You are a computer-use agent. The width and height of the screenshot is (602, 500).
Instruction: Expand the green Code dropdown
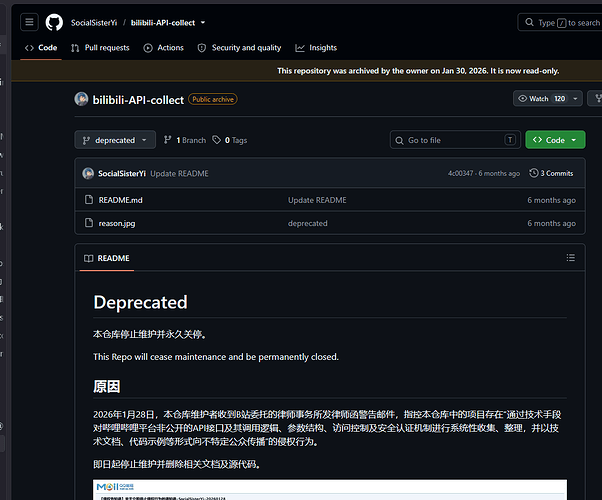[x=555, y=140]
